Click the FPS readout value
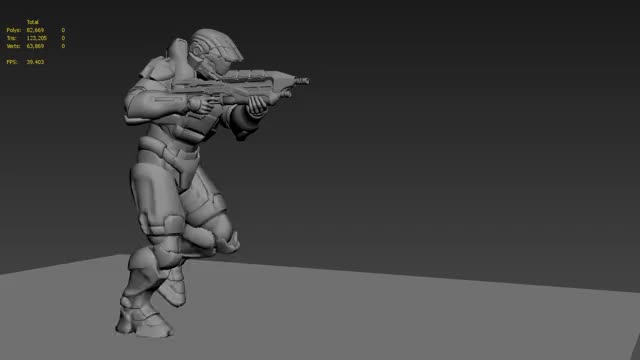The width and height of the screenshot is (640, 360). click(x=35, y=62)
